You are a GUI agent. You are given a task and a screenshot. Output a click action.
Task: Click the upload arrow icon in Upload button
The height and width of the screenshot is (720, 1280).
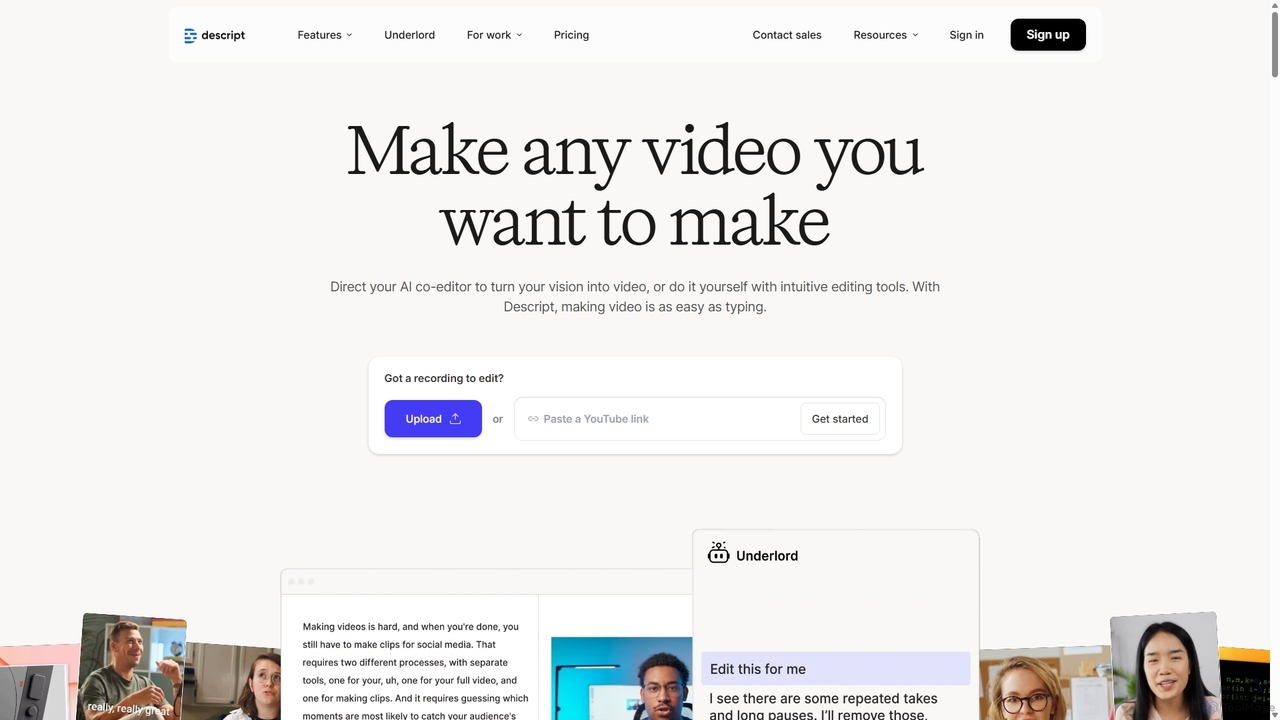point(455,419)
